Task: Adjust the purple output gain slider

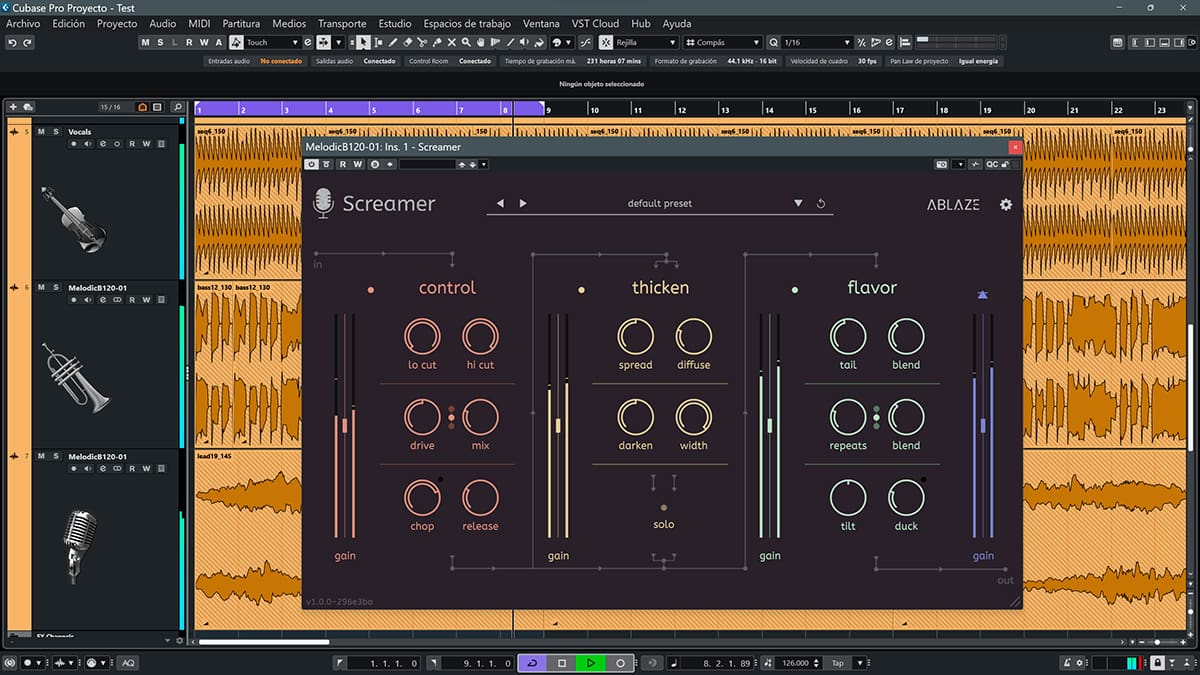Action: [983, 425]
